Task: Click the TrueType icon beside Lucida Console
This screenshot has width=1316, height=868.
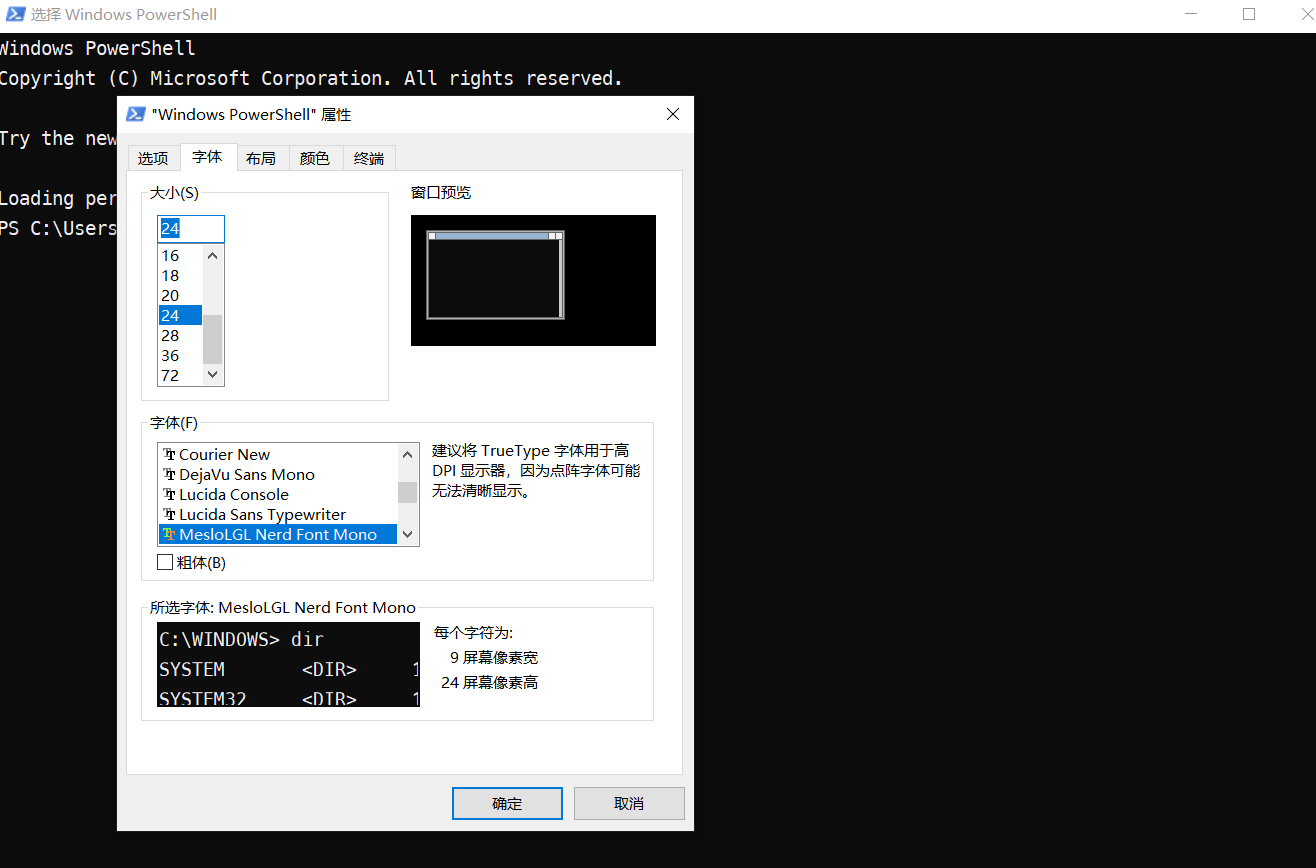Action: (x=169, y=494)
